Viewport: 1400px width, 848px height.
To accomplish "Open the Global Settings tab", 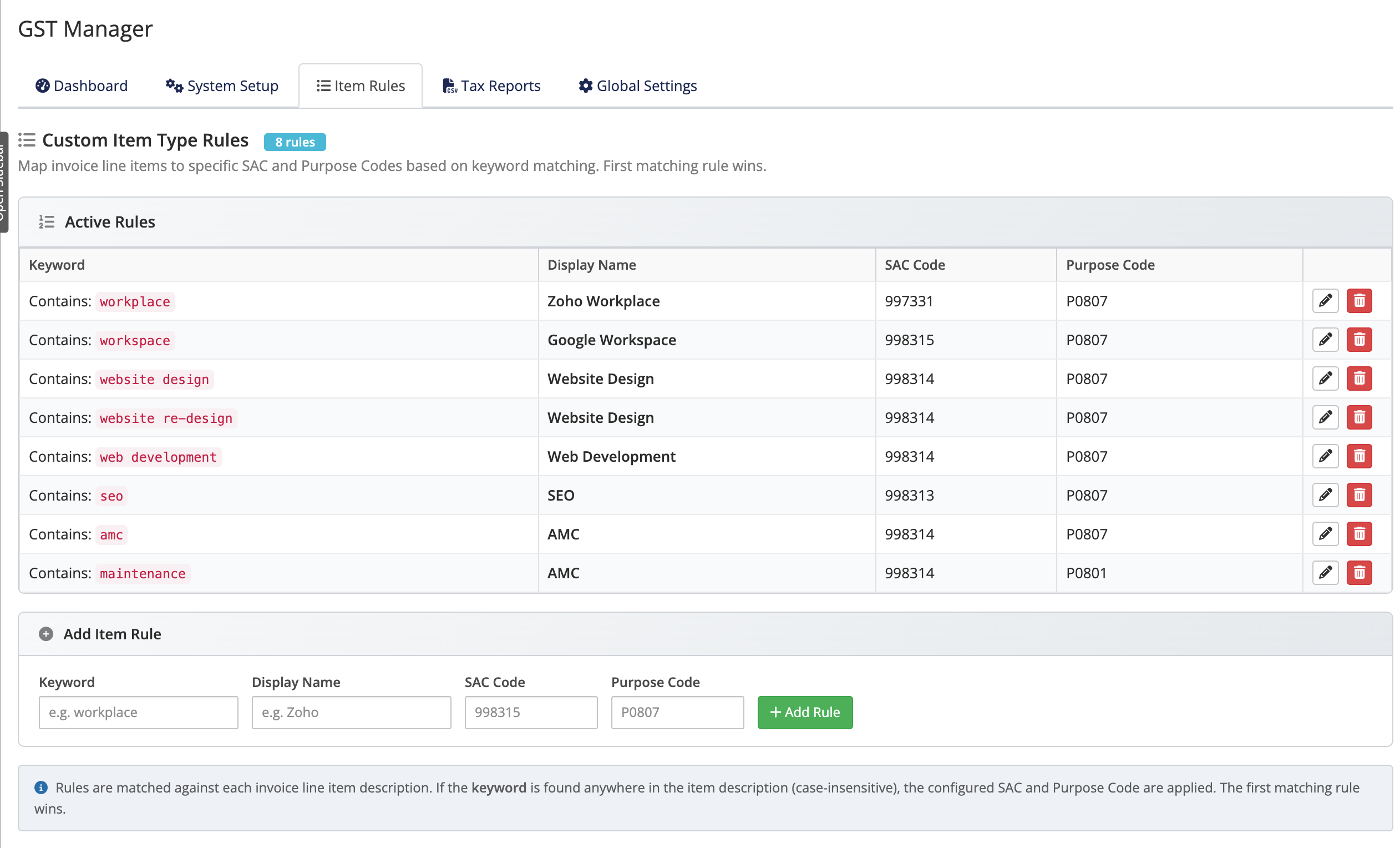I will point(637,86).
